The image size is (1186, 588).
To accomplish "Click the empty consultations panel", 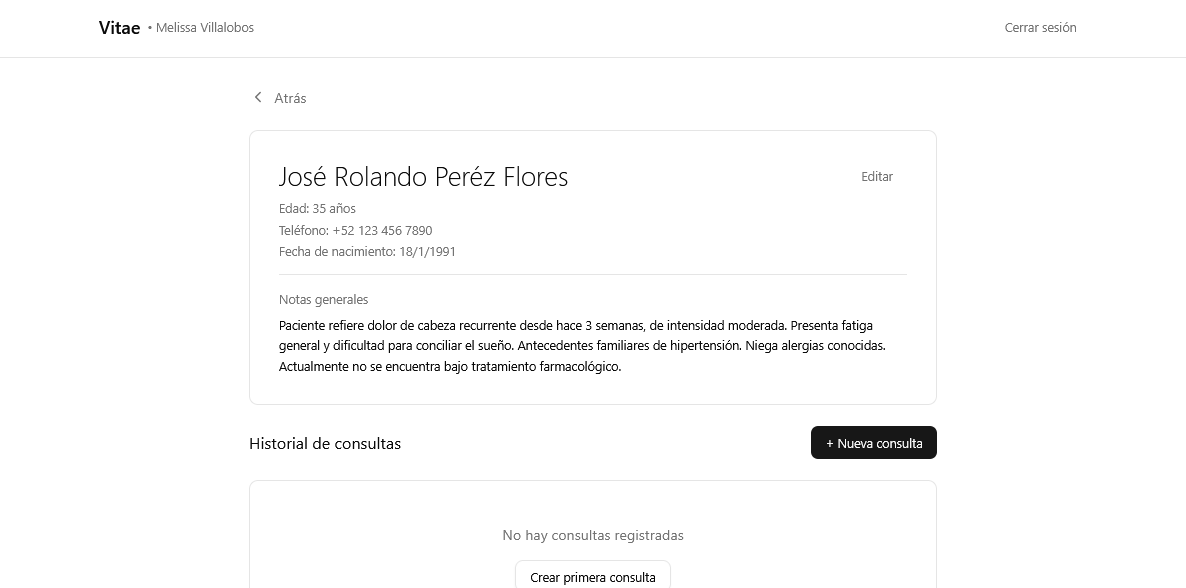I will (592, 510).
